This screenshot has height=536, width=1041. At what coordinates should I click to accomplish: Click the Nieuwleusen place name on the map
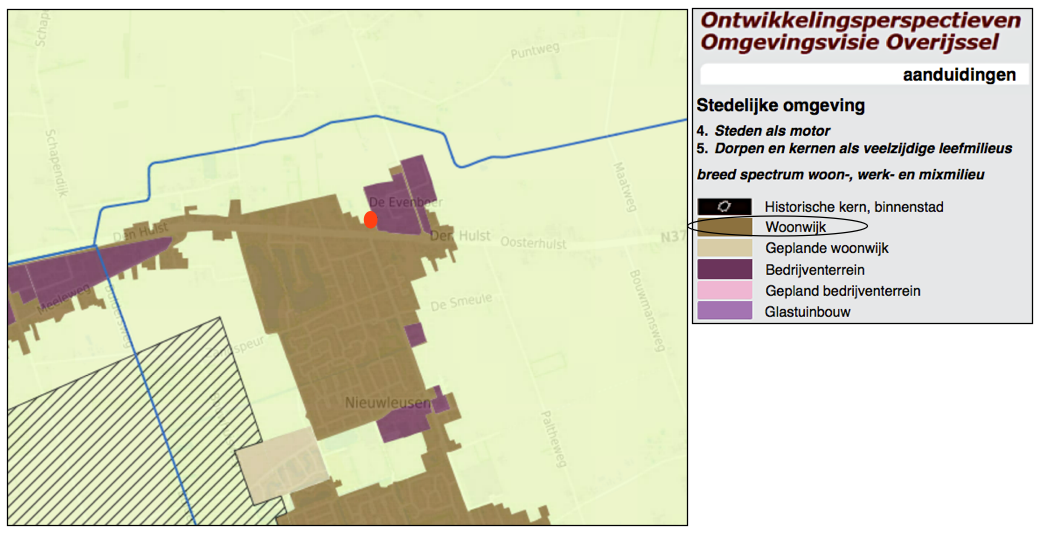pos(387,403)
